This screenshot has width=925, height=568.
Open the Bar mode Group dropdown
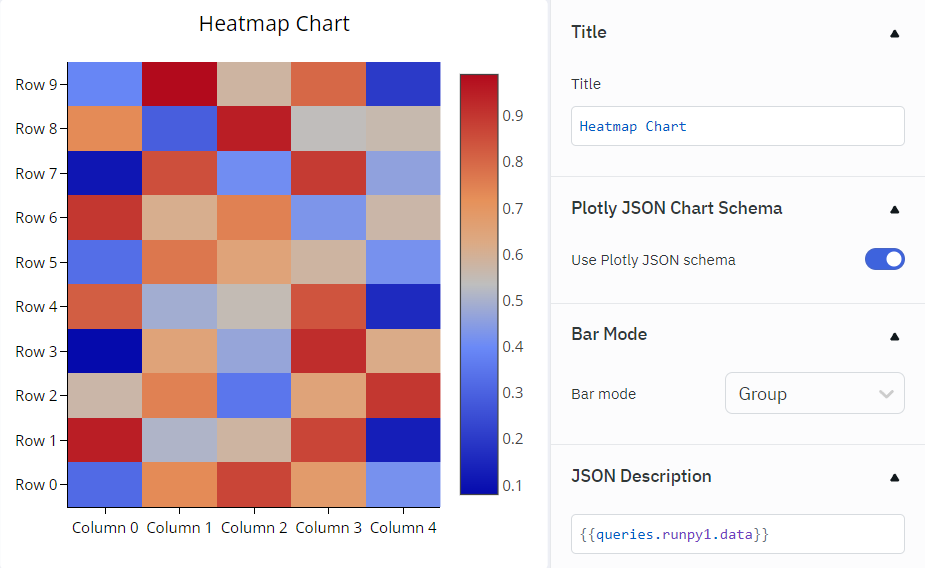(x=814, y=394)
